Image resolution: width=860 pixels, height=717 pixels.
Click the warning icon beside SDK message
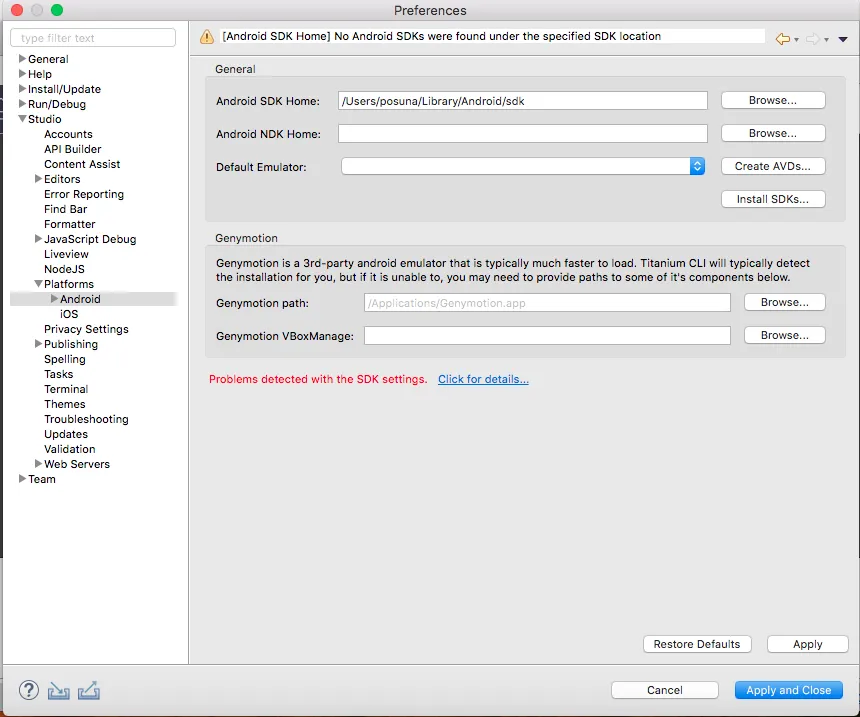[207, 37]
